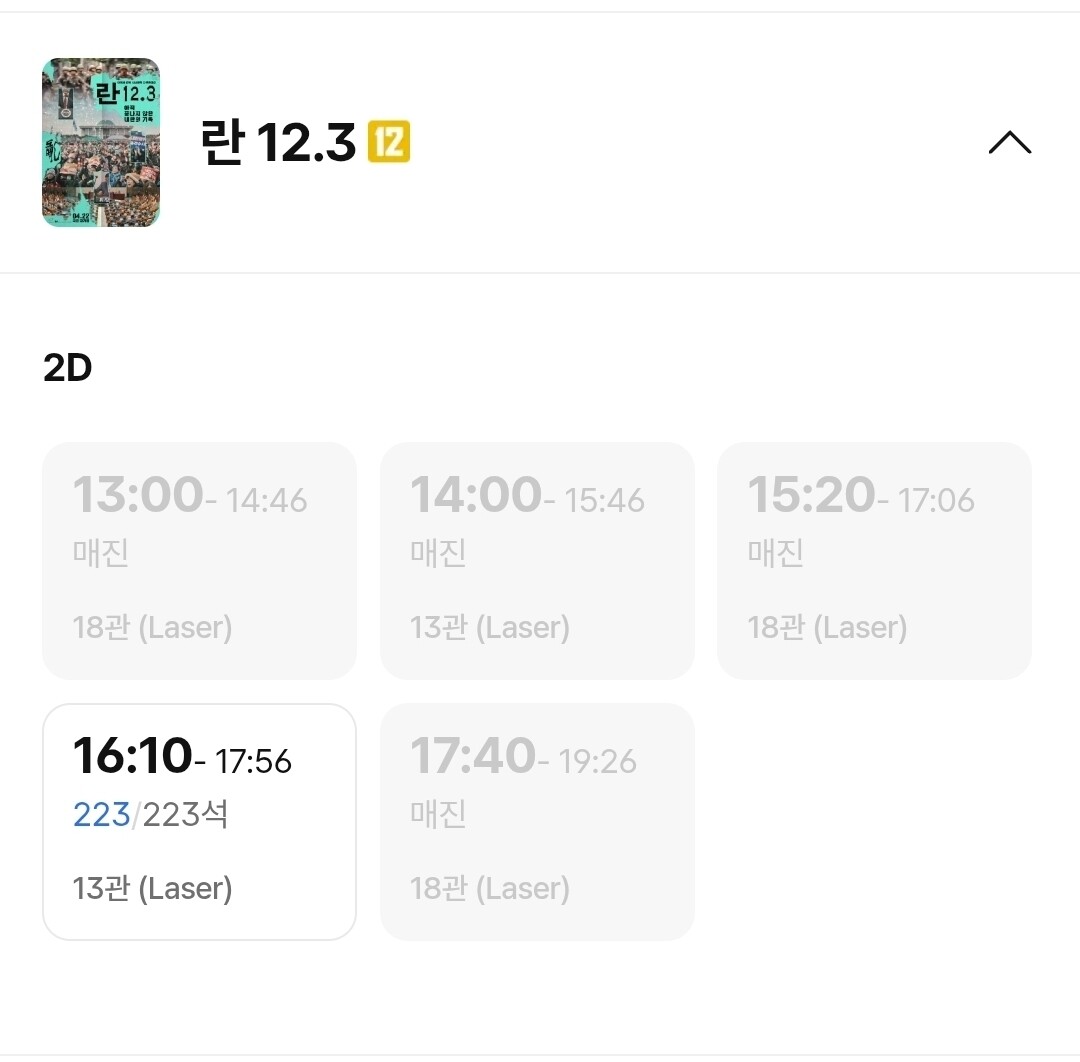The width and height of the screenshot is (1080, 1062).
Task: Pick the 15:20 sold-out showtime
Action: coord(874,560)
